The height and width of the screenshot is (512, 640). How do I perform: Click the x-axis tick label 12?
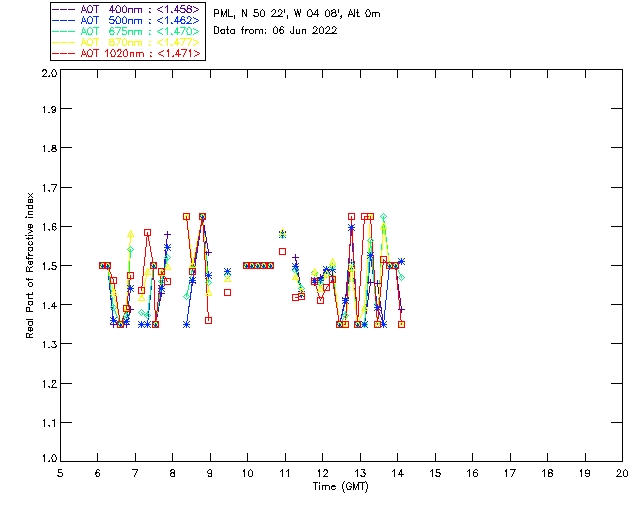click(x=322, y=474)
